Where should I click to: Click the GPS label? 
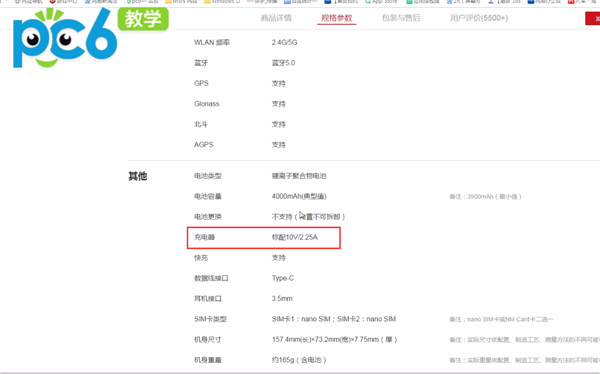pyautogui.click(x=201, y=83)
